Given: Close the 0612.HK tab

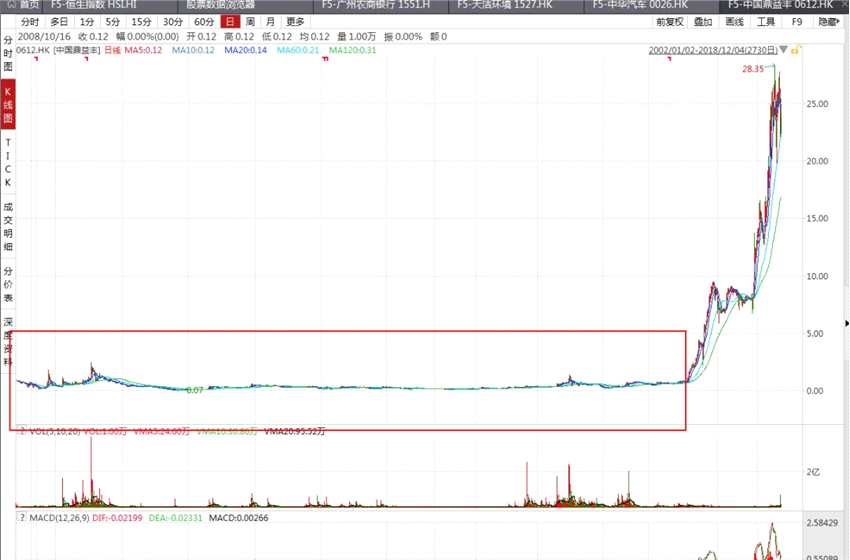Looking at the screenshot, I should (845, 5).
